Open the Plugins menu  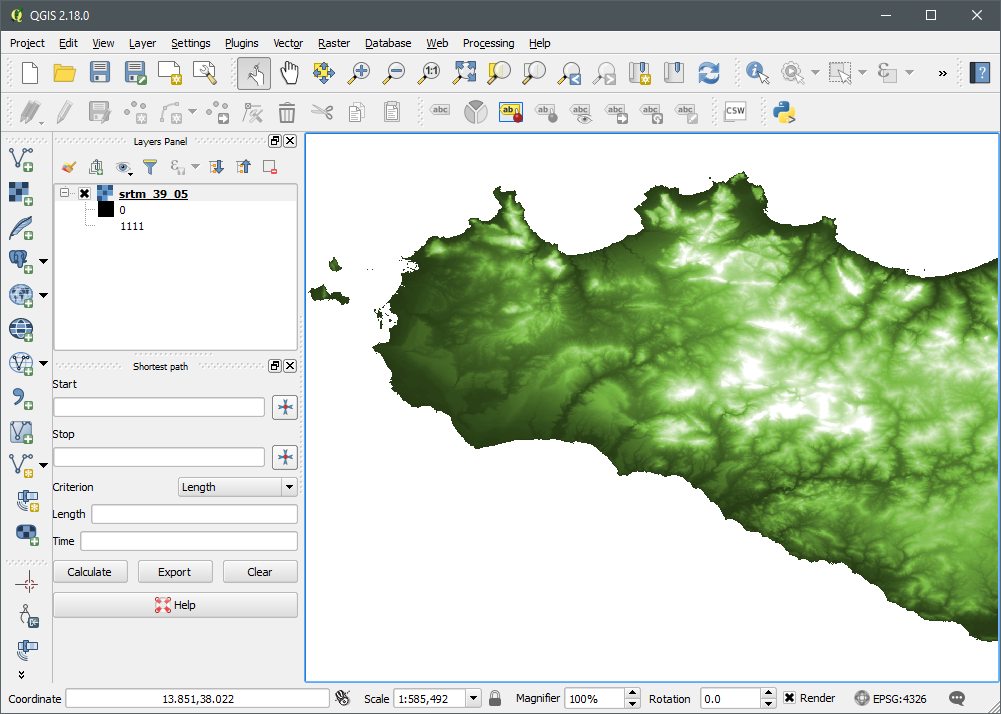[241, 43]
